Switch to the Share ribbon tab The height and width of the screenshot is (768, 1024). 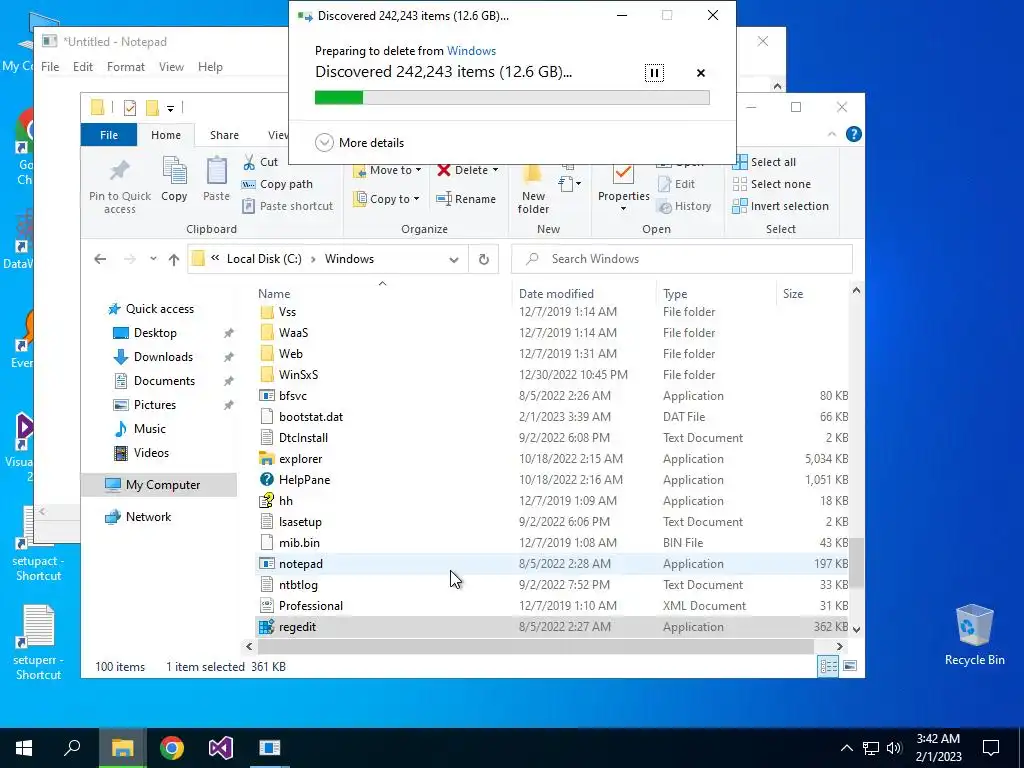(x=224, y=135)
